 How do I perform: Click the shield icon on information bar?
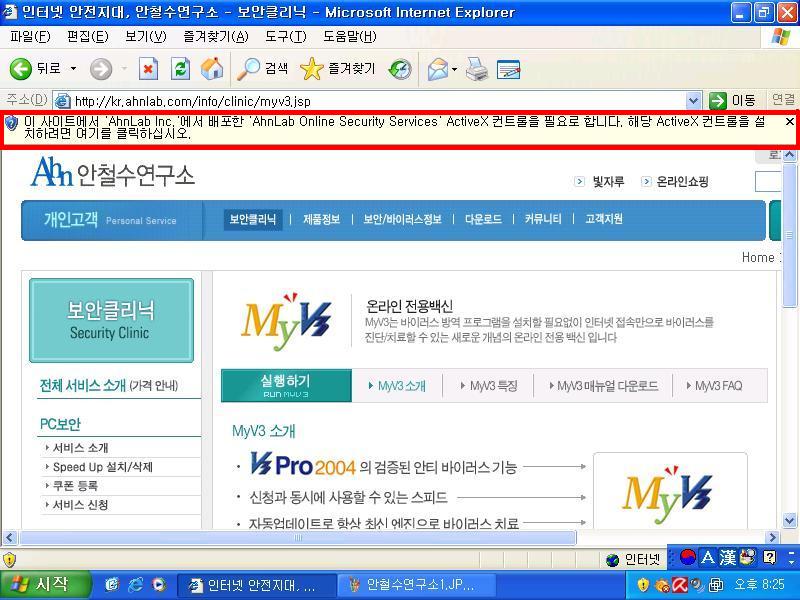(11, 123)
